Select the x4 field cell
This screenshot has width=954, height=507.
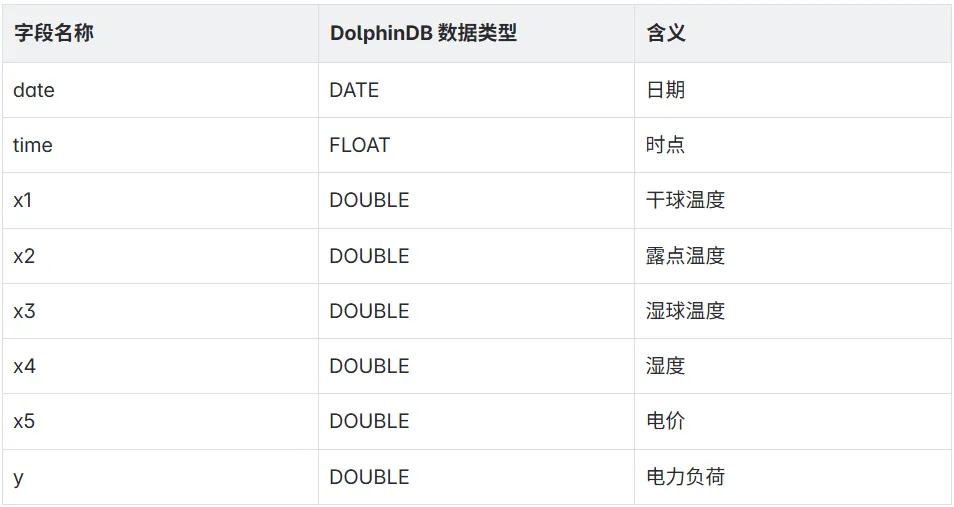click(160, 366)
